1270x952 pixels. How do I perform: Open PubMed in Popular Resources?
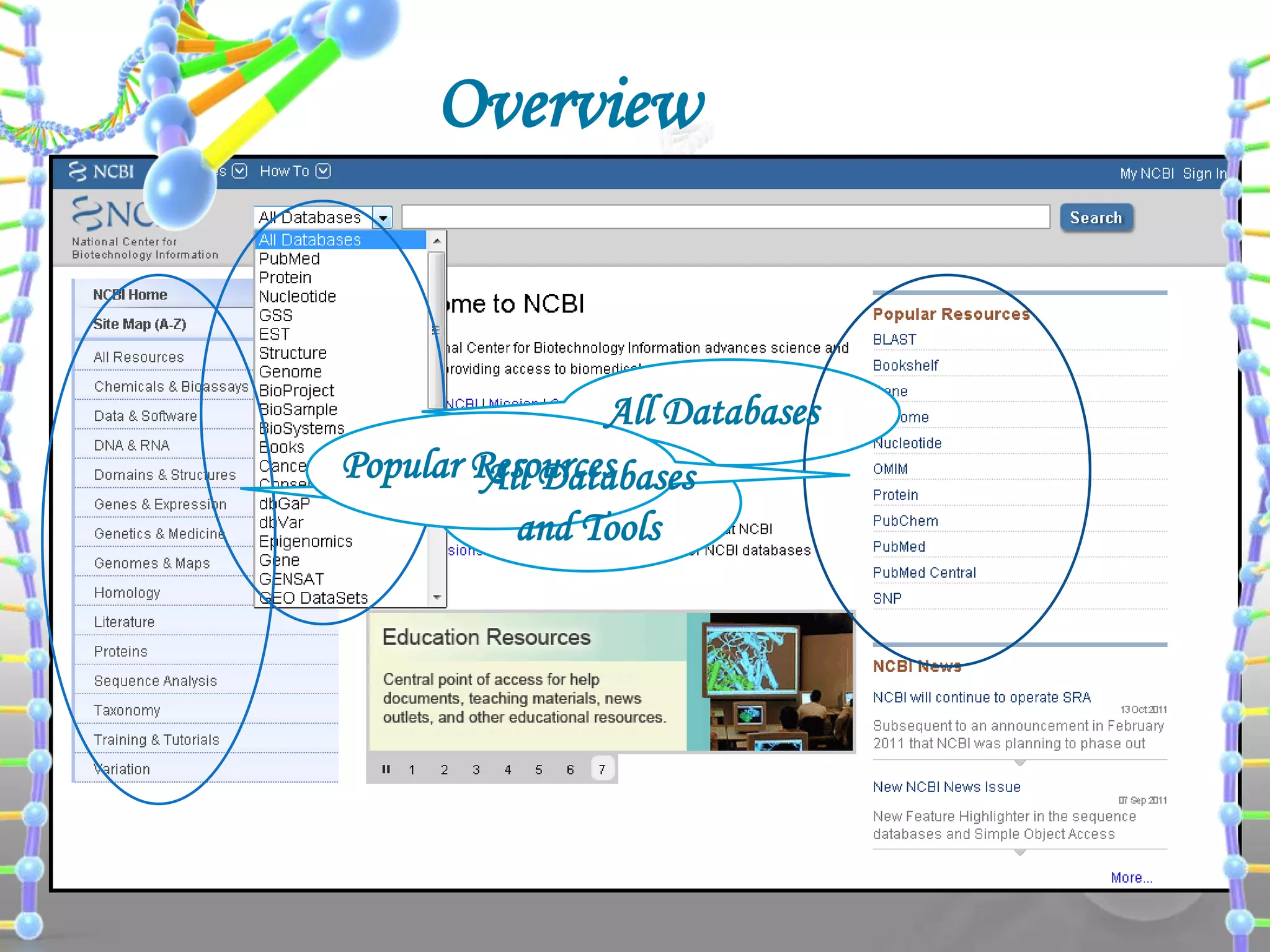(899, 547)
